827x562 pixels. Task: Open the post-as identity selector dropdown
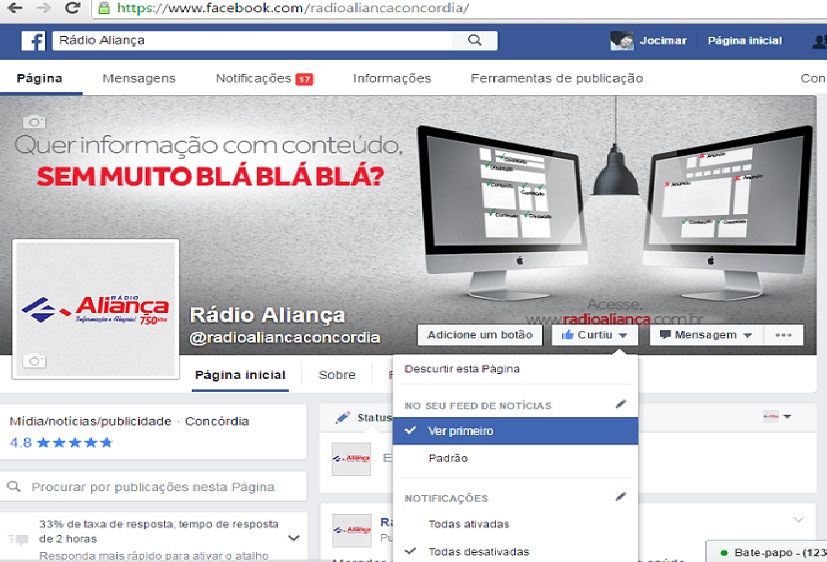pos(777,416)
